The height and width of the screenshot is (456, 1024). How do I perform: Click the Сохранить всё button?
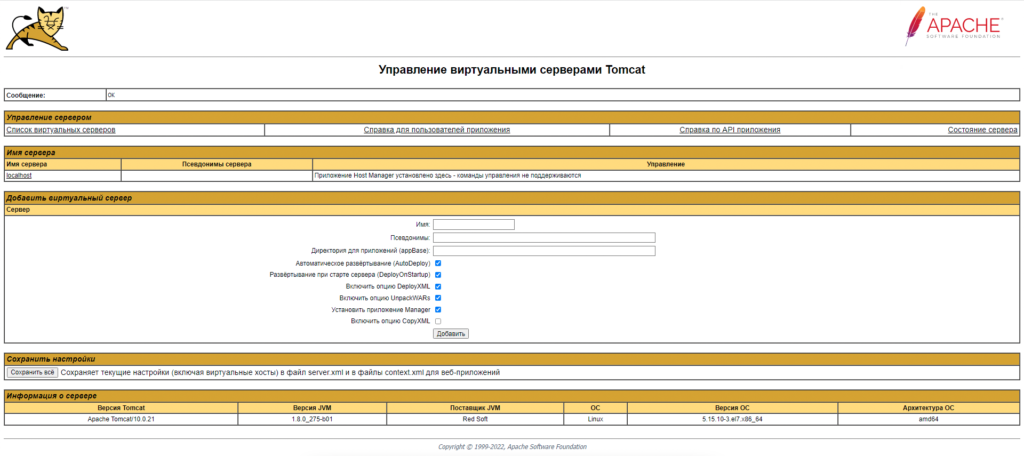[32, 372]
